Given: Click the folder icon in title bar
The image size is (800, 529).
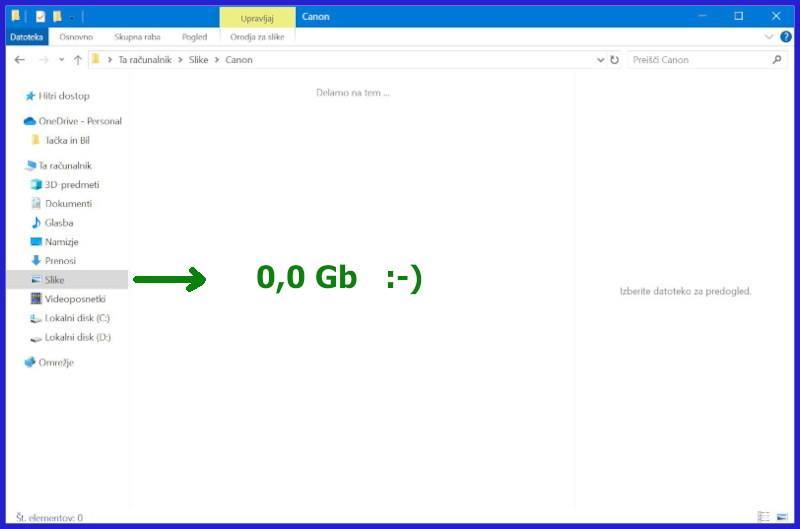Looking at the screenshot, I should (16, 16).
